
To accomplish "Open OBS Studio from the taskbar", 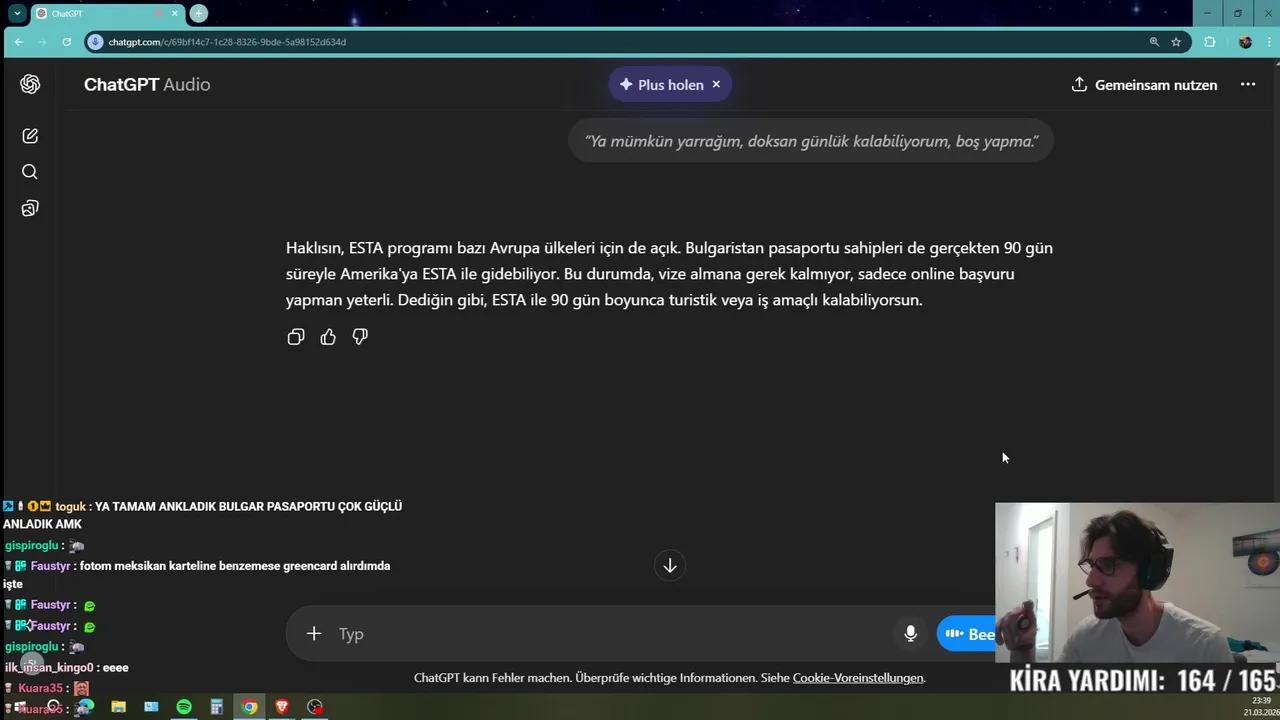I will [x=315, y=707].
